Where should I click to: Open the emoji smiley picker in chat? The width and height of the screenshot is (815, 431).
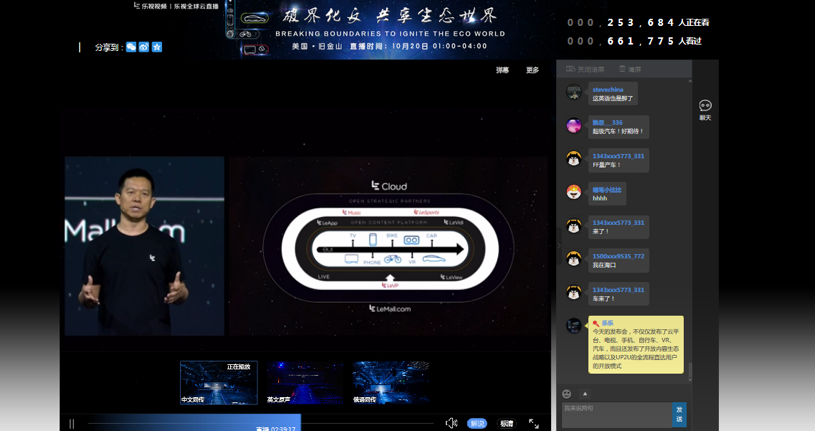coord(567,394)
